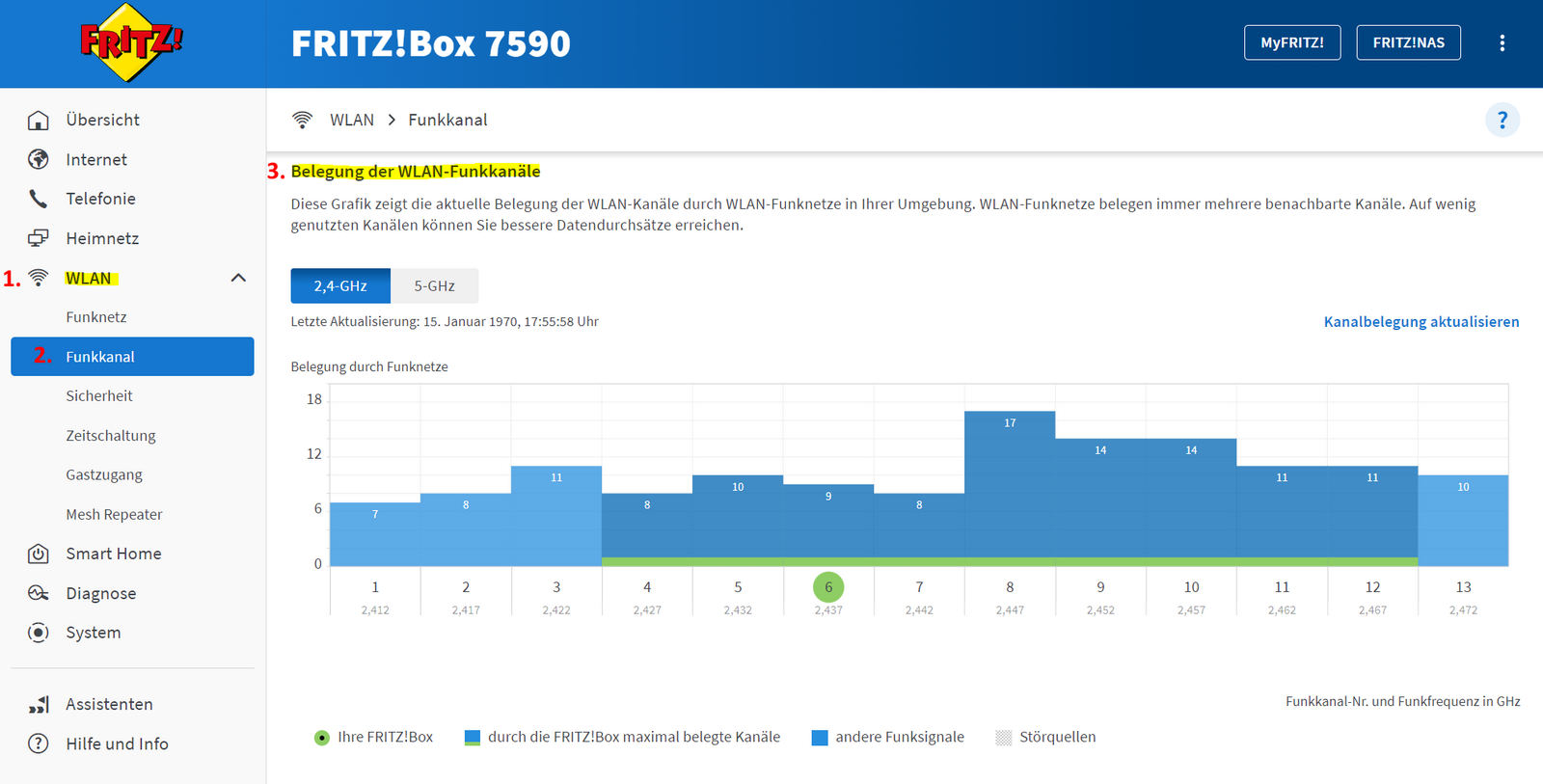Click the Telefonie phone handset icon

tap(39, 199)
